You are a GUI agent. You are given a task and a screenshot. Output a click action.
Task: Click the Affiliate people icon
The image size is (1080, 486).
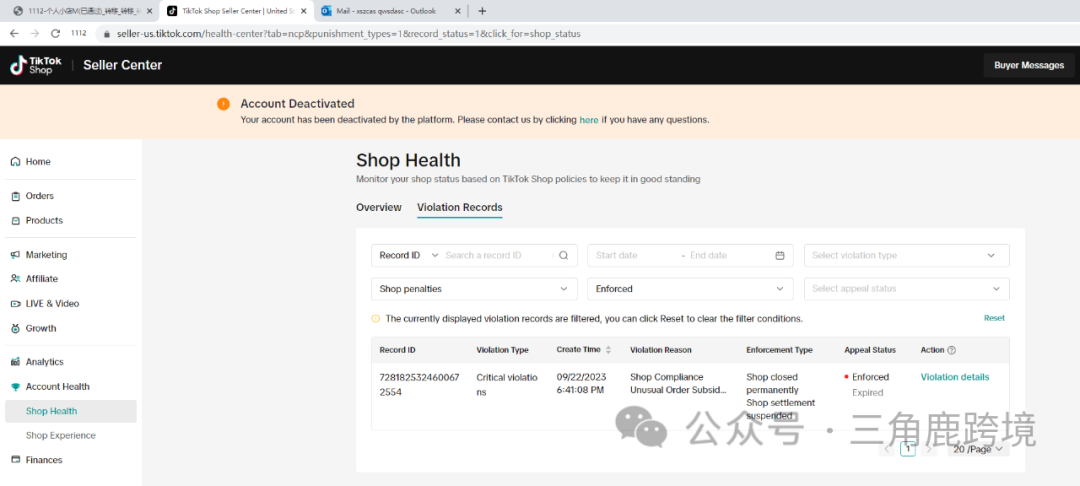point(15,279)
